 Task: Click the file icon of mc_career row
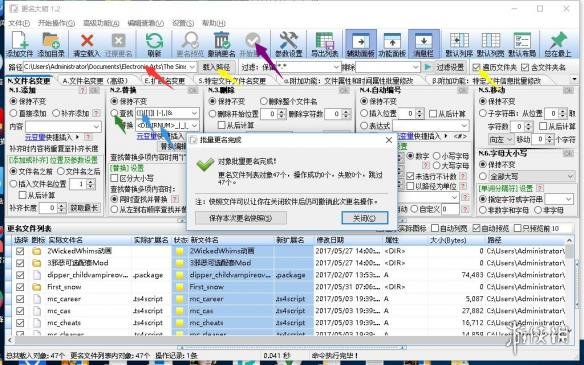(36, 299)
